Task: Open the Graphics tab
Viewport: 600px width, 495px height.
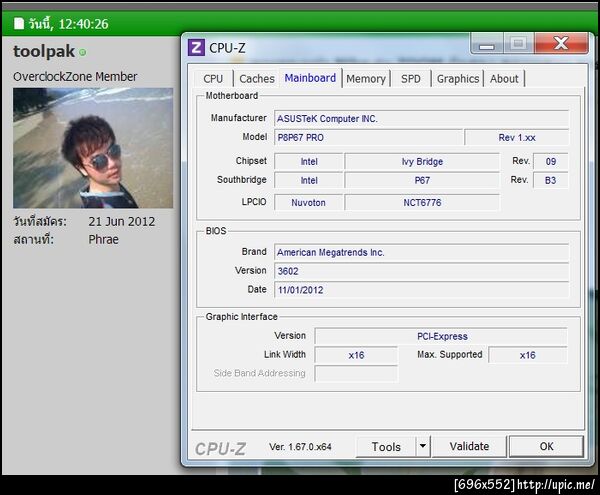Action: coord(458,79)
